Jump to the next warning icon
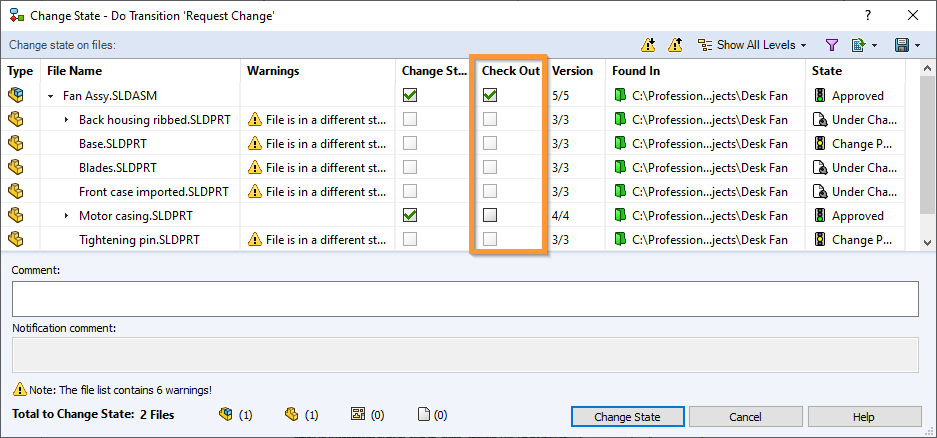The image size is (937, 438). click(649, 45)
